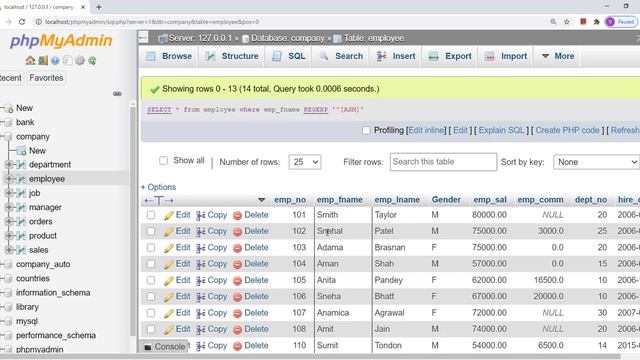Click employee table icon in tree
Screen dimensions: 640x360
point(21,179)
